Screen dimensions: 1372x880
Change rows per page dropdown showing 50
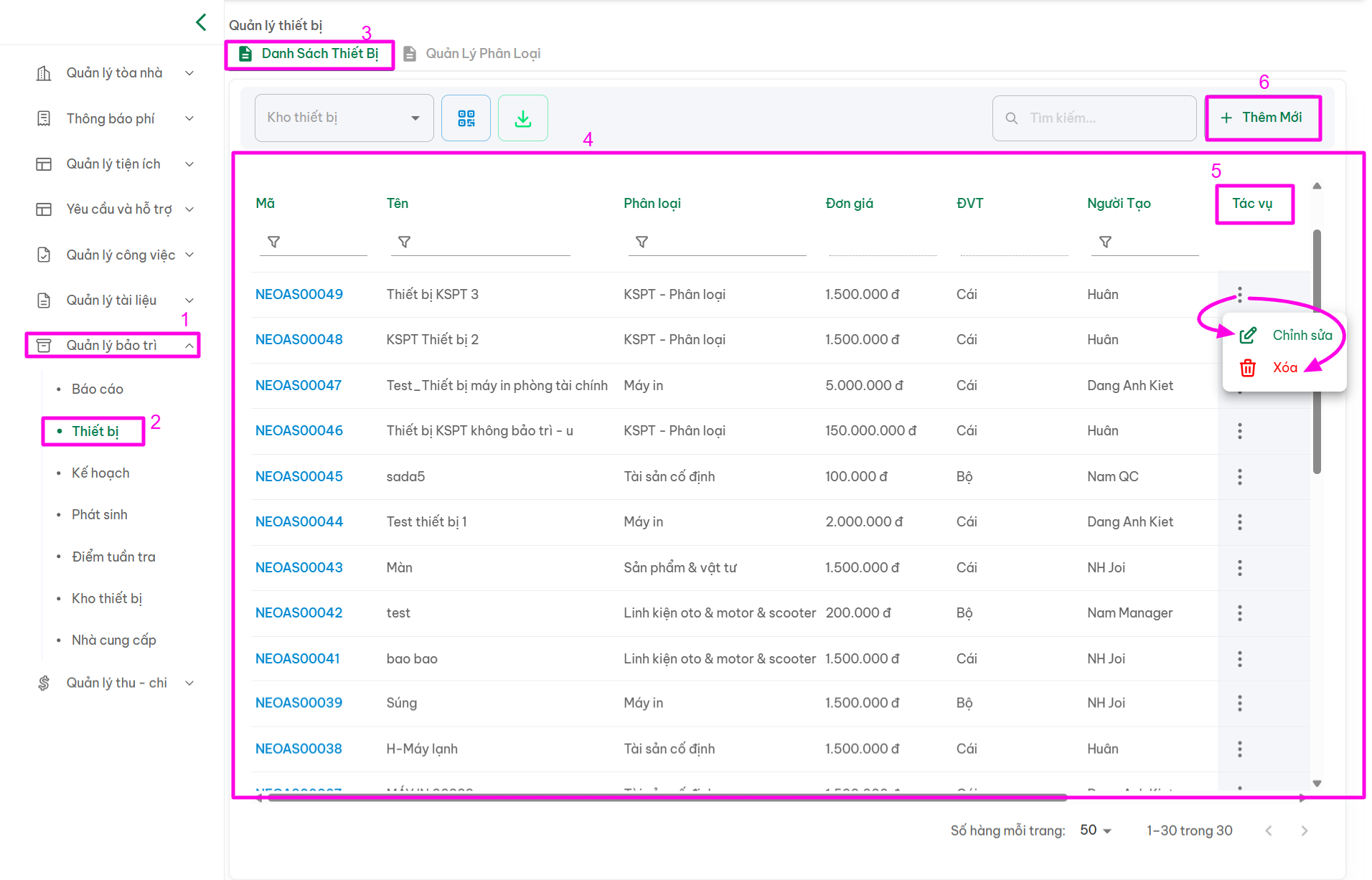[x=1095, y=831]
